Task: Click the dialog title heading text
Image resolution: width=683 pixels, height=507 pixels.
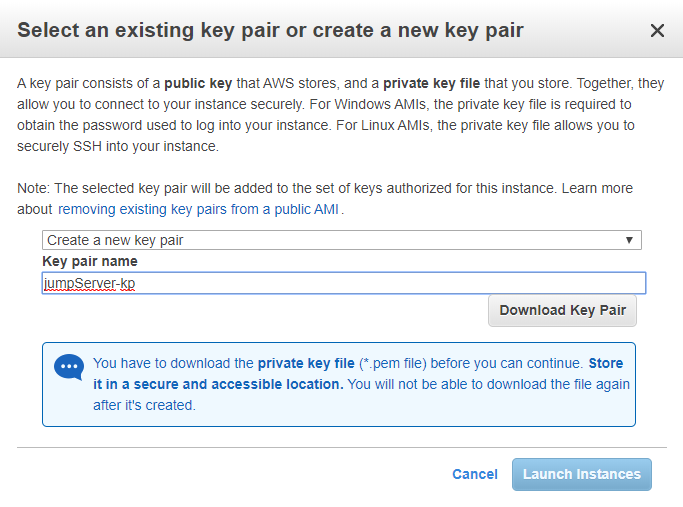Action: tap(270, 31)
